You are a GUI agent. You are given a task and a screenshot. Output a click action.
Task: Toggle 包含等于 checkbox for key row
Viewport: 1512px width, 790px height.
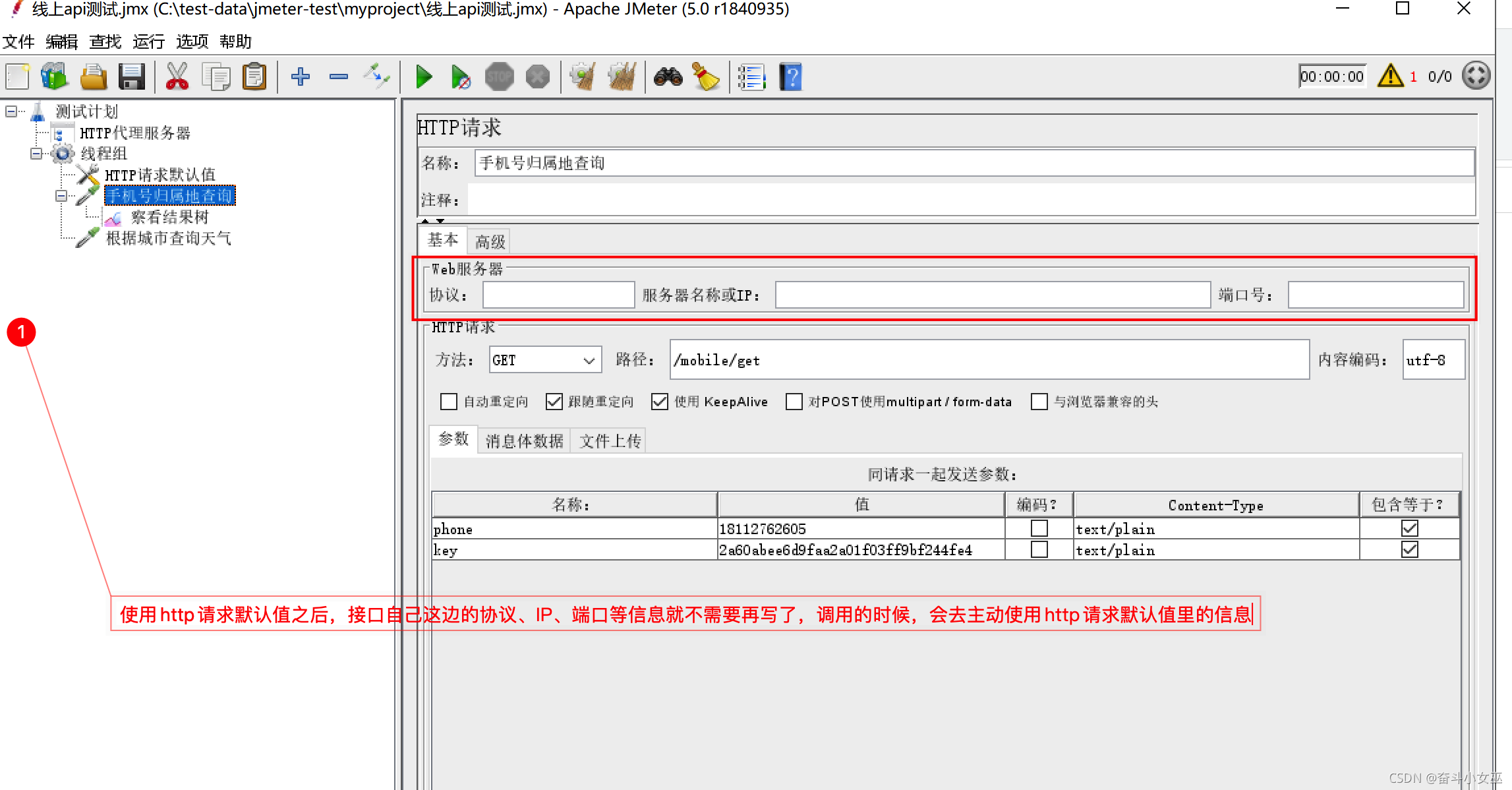tap(1410, 549)
